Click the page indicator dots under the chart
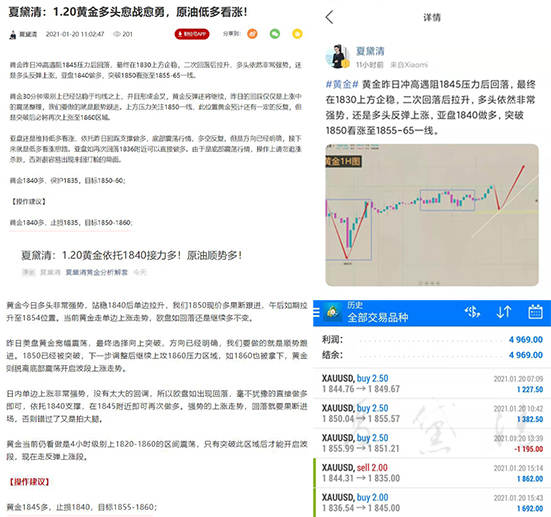 tap(429, 283)
